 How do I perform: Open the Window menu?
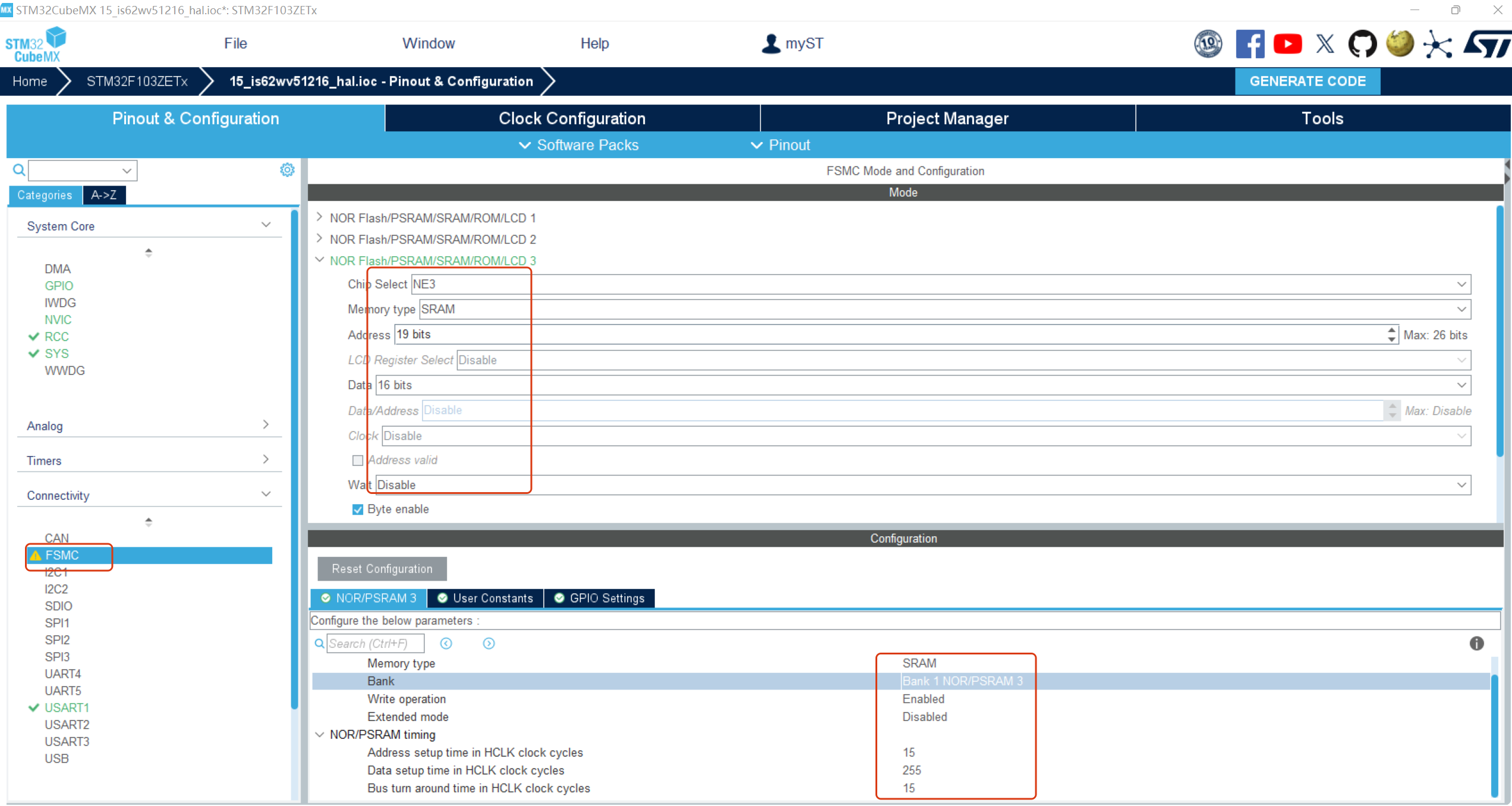click(429, 43)
